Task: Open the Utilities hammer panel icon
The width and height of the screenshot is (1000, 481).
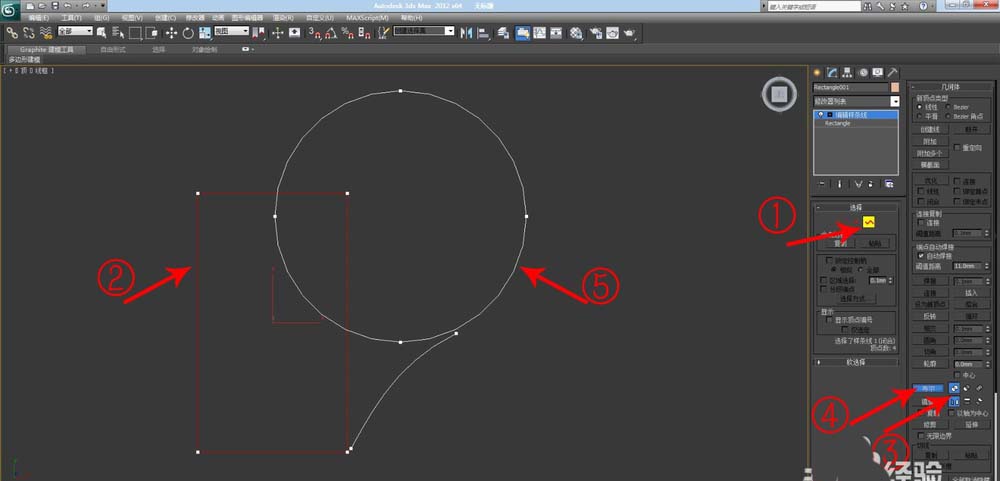Action: click(x=891, y=72)
